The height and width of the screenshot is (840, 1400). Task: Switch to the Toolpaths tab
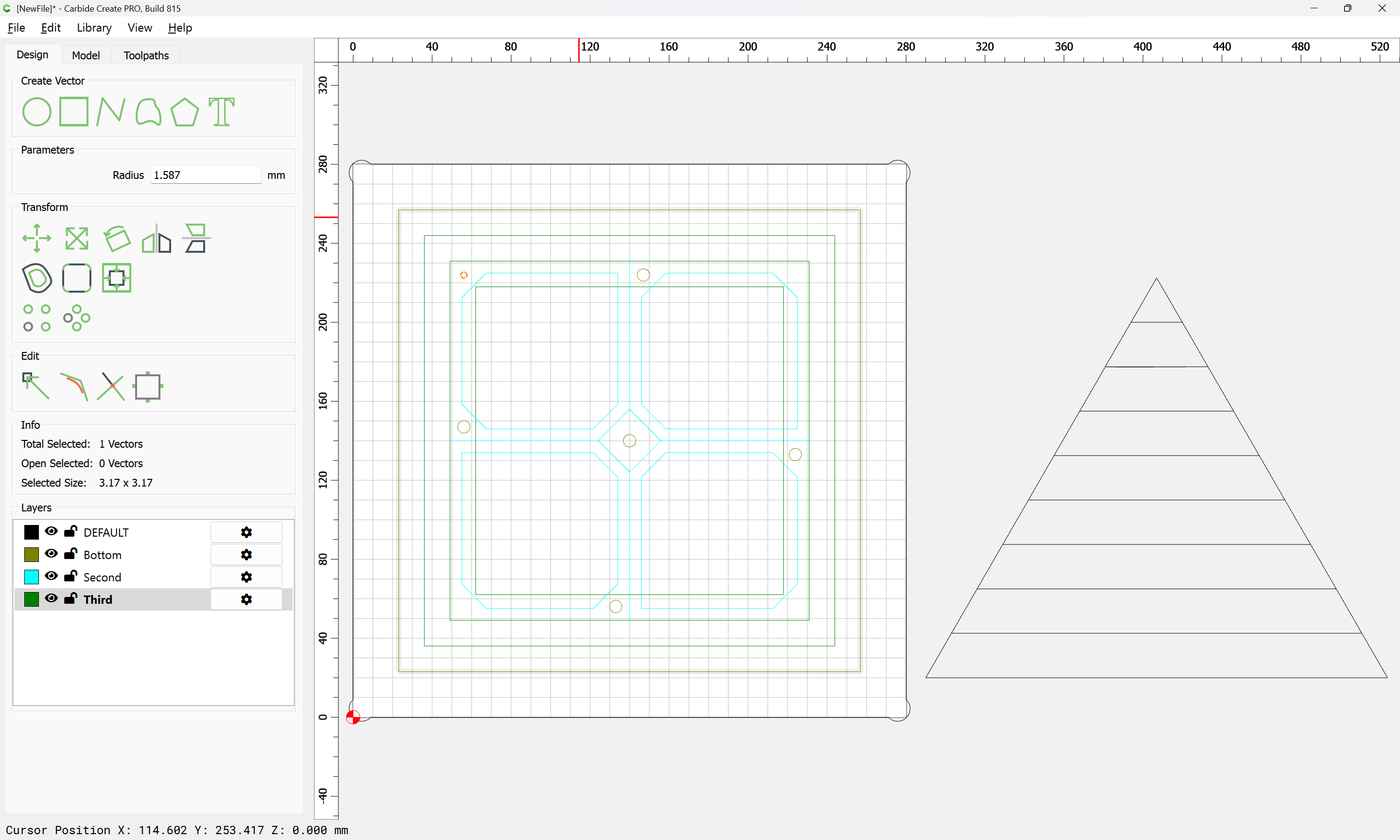tap(146, 55)
